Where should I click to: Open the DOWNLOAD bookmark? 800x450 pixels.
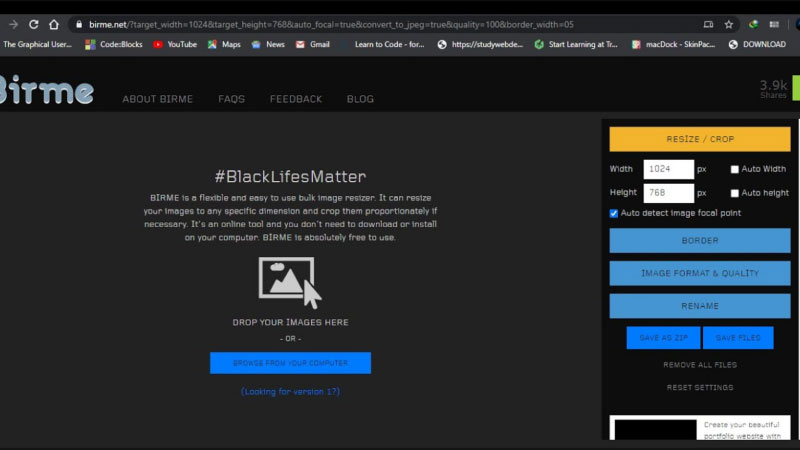click(757, 44)
